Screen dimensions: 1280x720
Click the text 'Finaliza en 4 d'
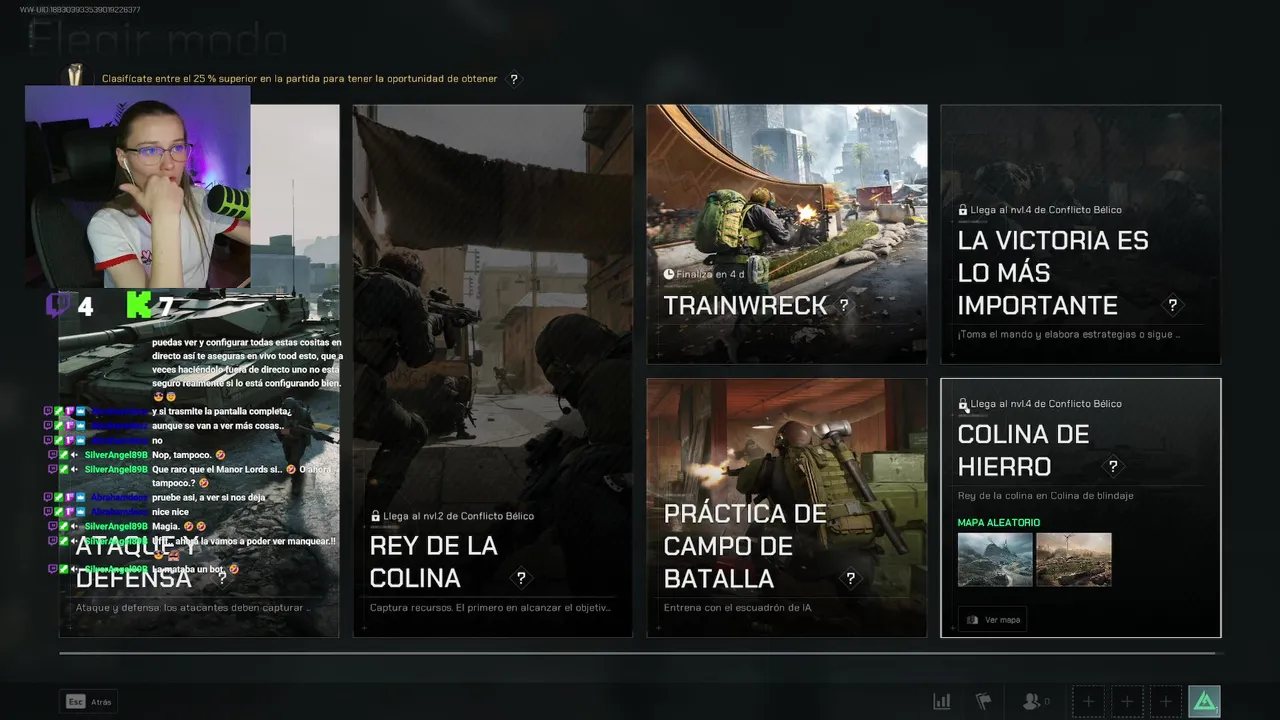coord(710,274)
